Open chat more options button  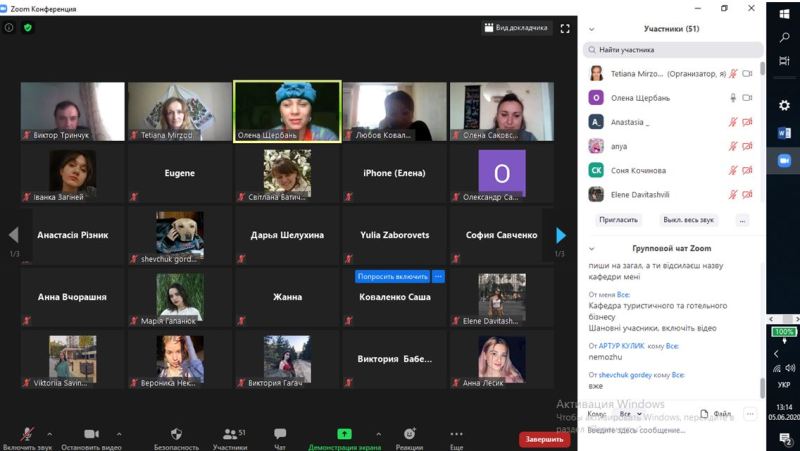click(x=750, y=414)
